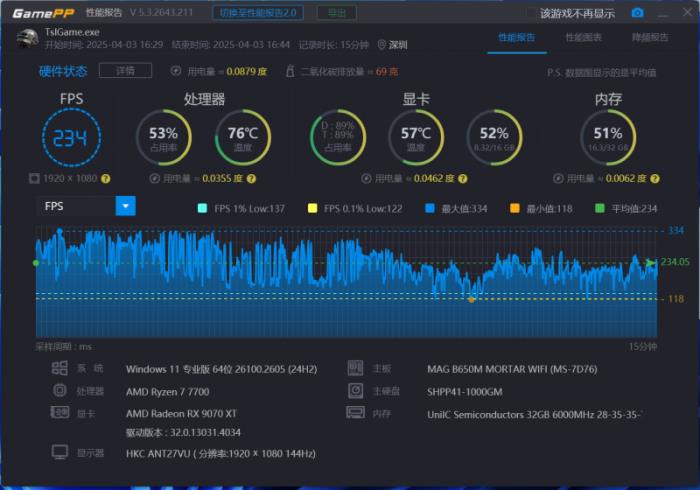Click the green 平均值 legend swatch
700x490 pixels.
tap(600, 208)
